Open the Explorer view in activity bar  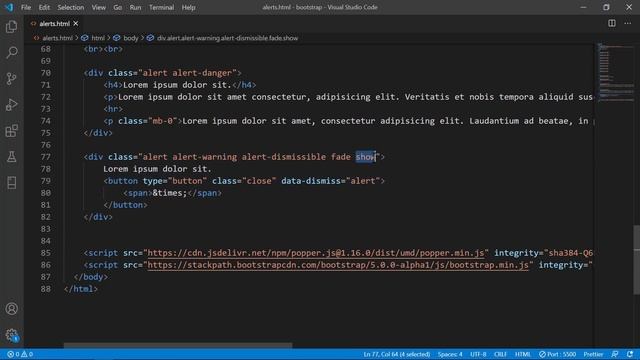(x=11, y=27)
